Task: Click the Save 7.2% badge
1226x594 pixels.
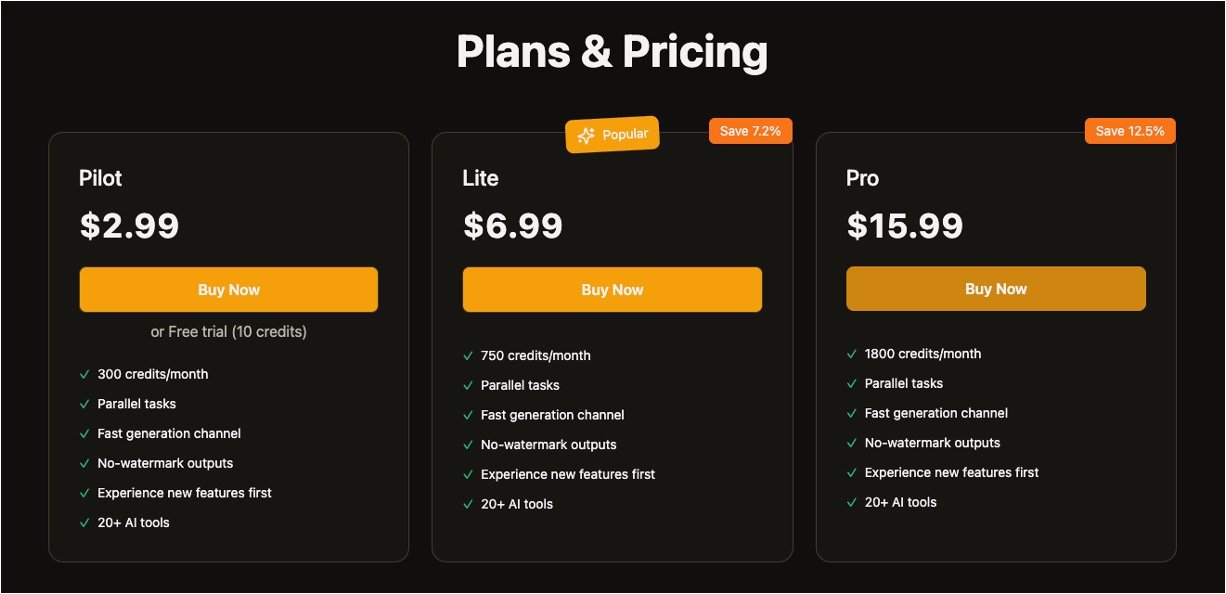Action: (750, 131)
